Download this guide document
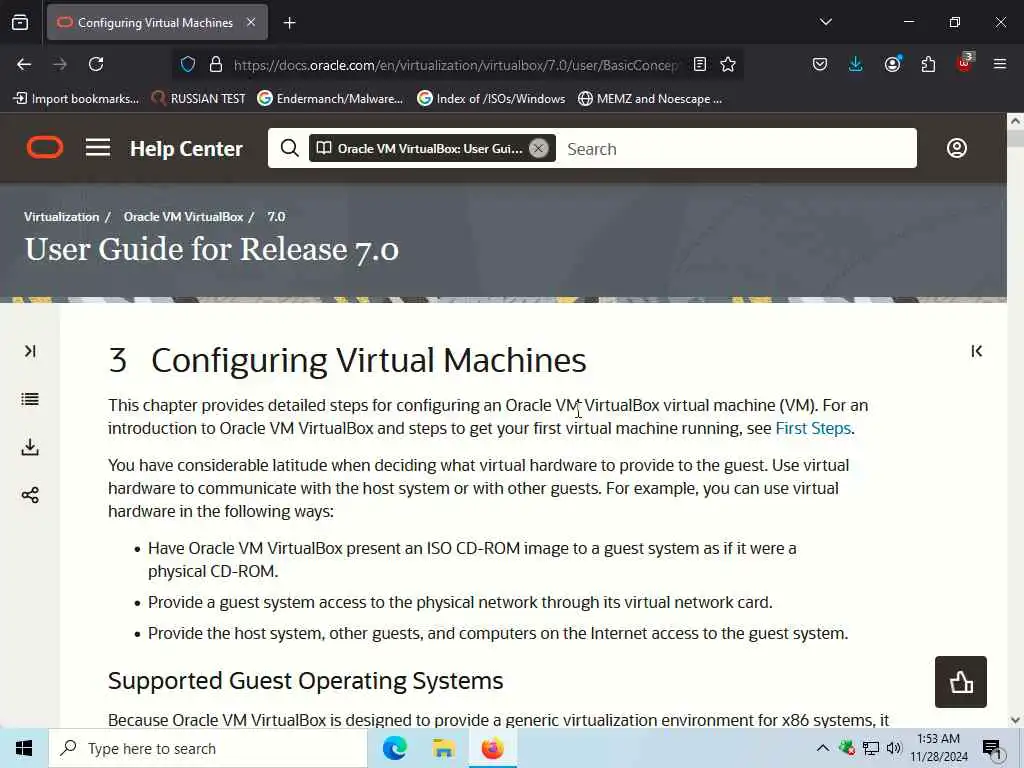Screen dimensions: 1024x768 [x=30, y=447]
